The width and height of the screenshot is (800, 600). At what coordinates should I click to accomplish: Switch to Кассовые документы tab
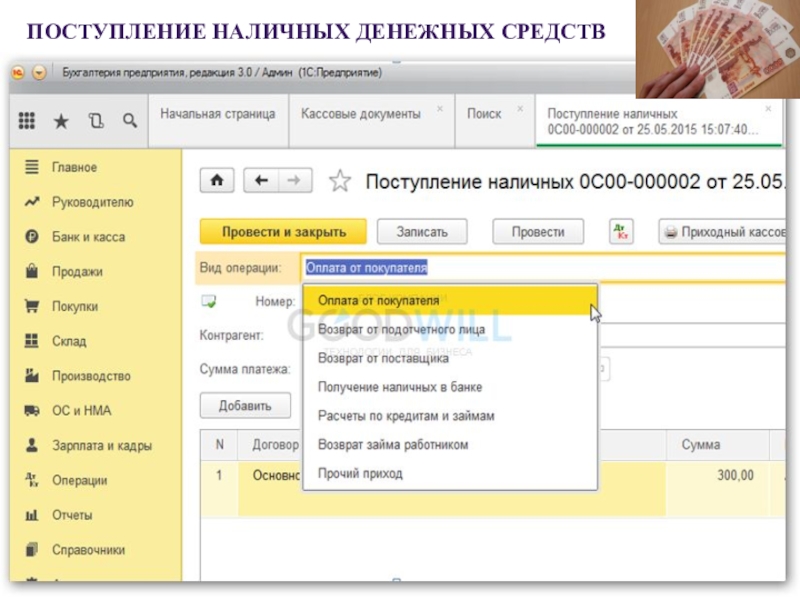361,114
